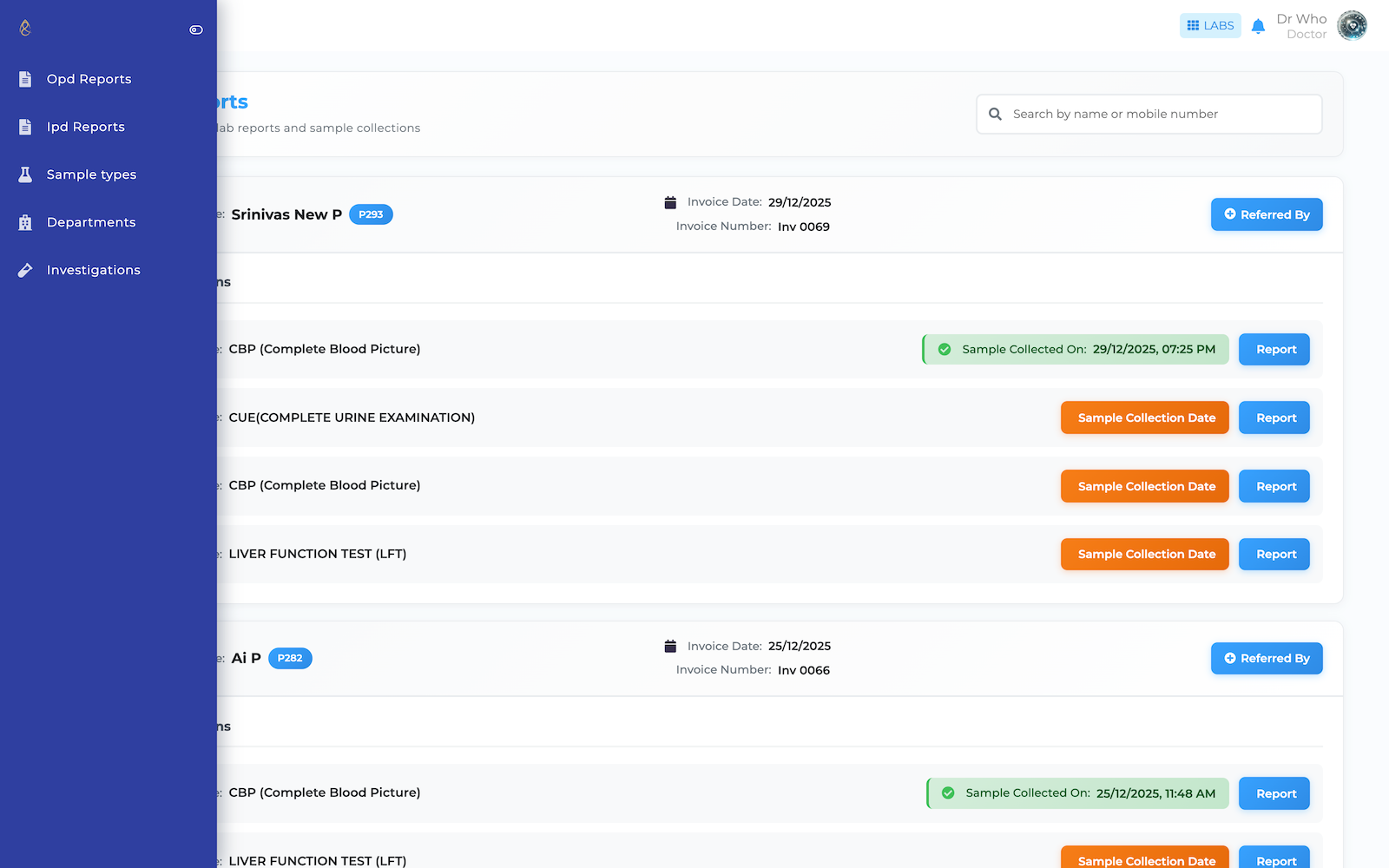Click the Investigations test tube icon
The height and width of the screenshot is (868, 1389).
(x=25, y=270)
